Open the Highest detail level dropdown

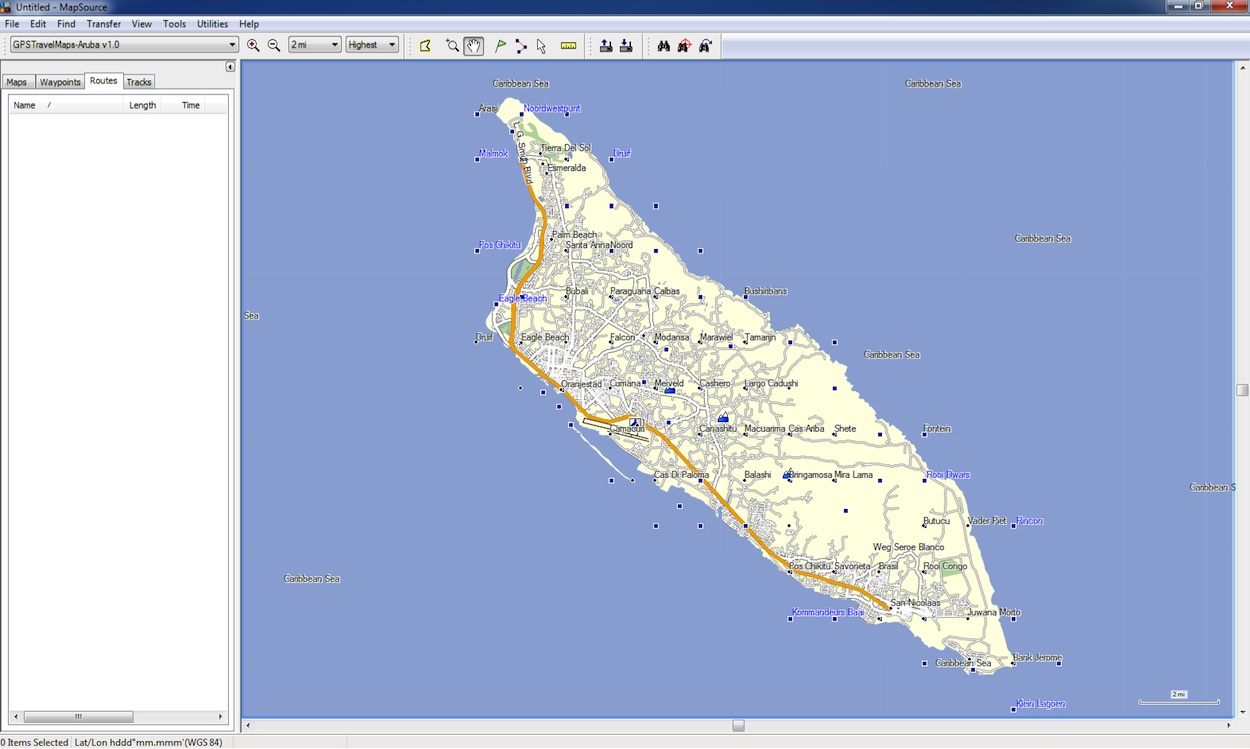click(371, 44)
